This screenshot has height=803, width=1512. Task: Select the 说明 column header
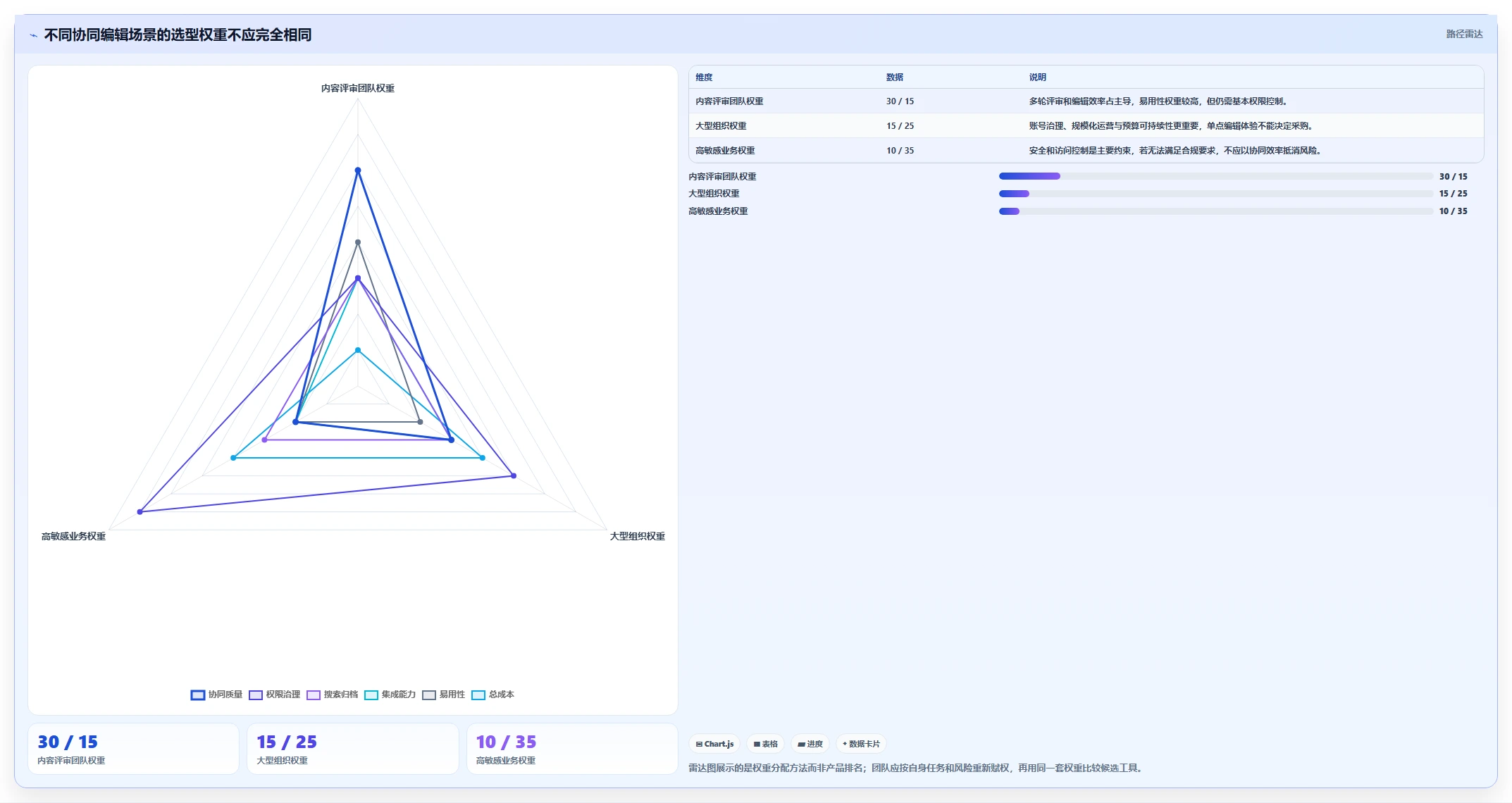point(1037,77)
